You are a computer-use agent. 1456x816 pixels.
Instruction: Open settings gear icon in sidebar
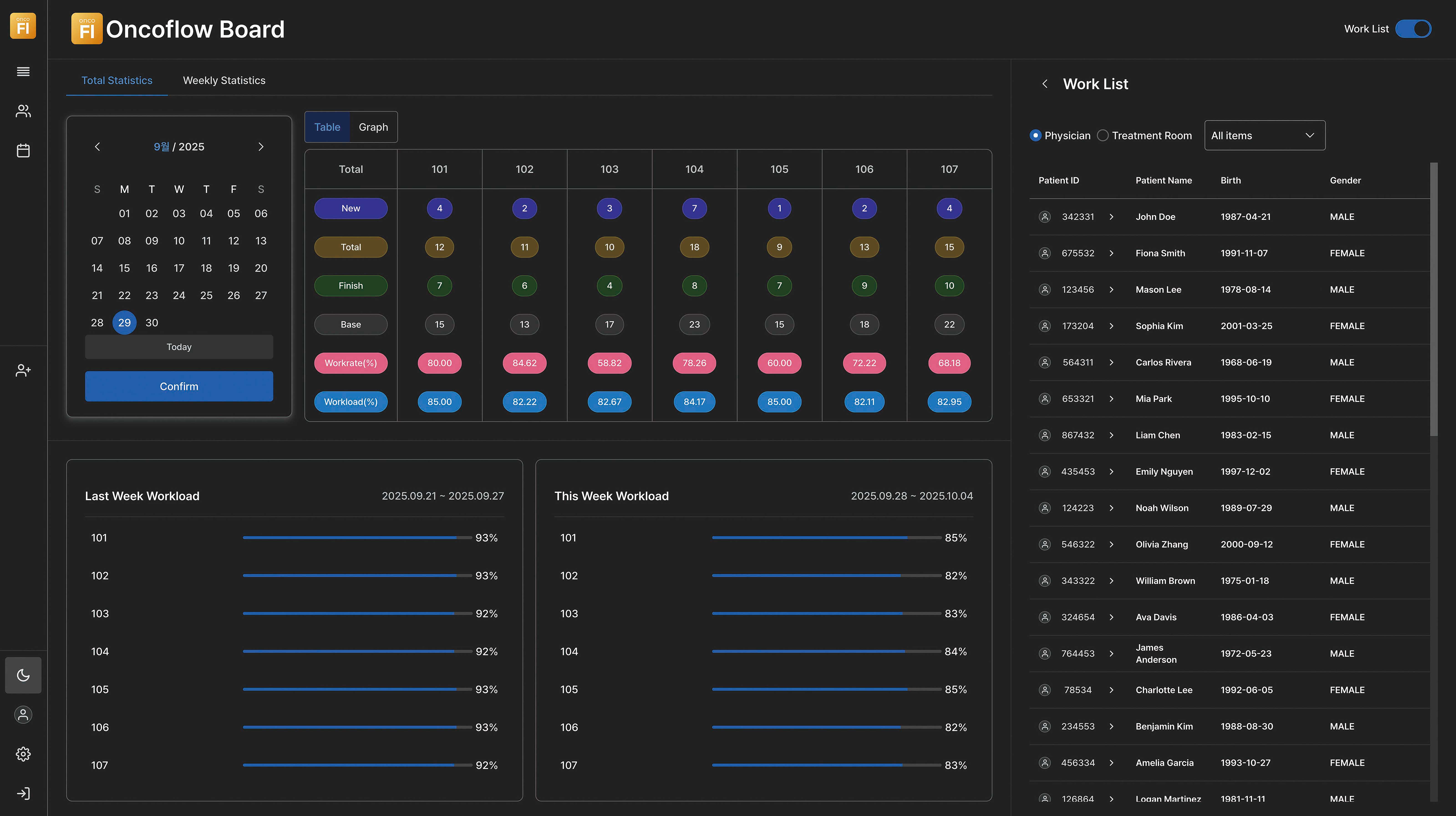pyautogui.click(x=23, y=754)
